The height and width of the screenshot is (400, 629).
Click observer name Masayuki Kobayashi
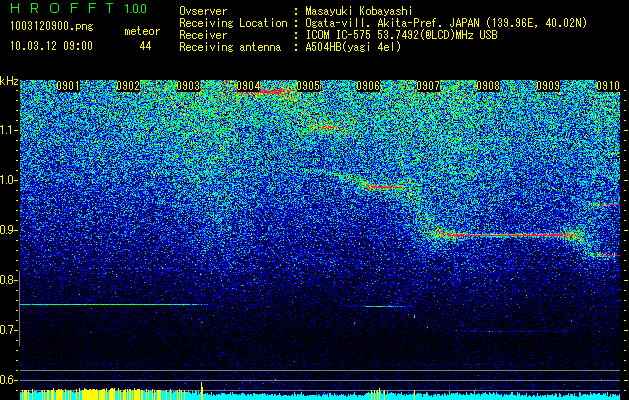[358, 11]
